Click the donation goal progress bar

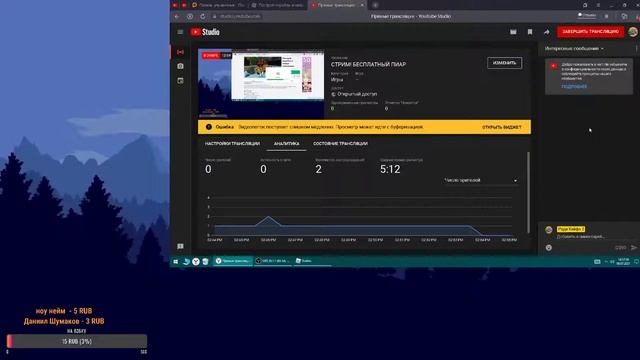click(x=77, y=341)
